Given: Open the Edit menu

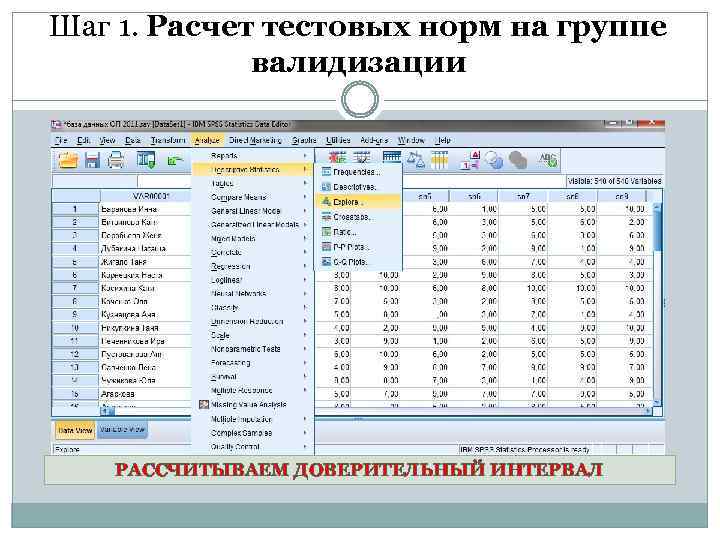Looking at the screenshot, I should pyautogui.click(x=83, y=141).
